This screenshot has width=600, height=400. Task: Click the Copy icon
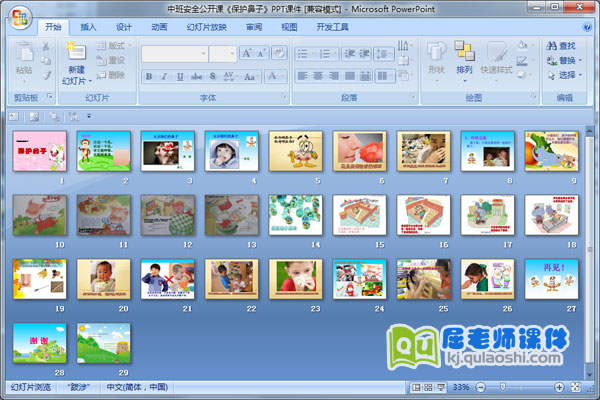46,60
